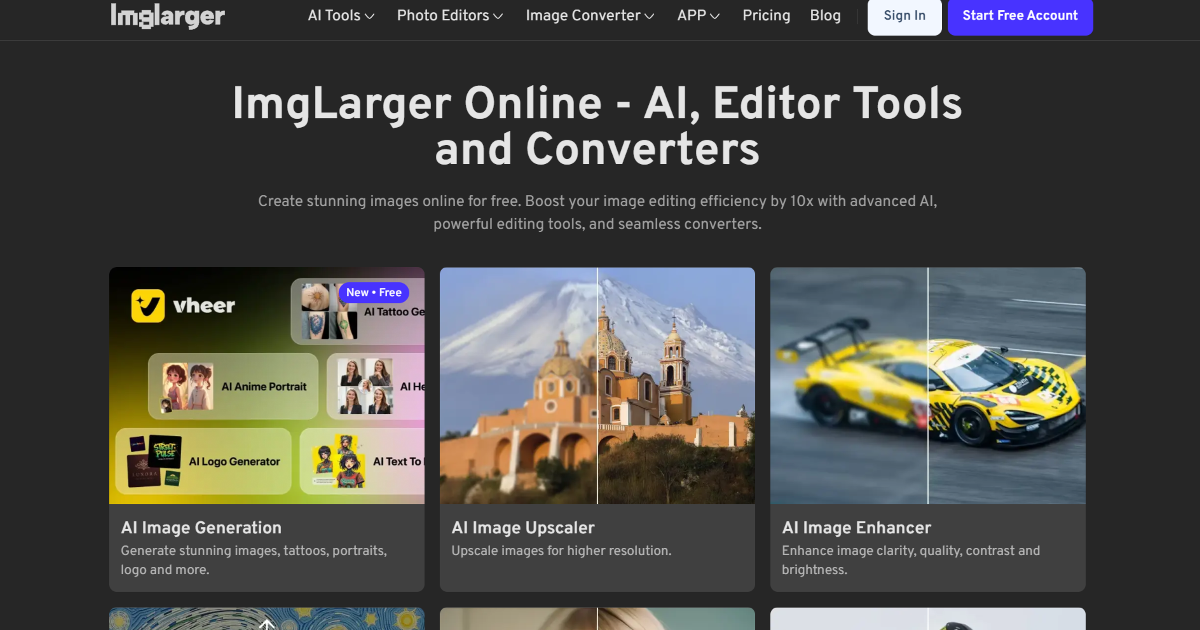Select the AI Tattoo Generator tile
Image resolution: width=1200 pixels, height=630 pixels.
click(375, 310)
